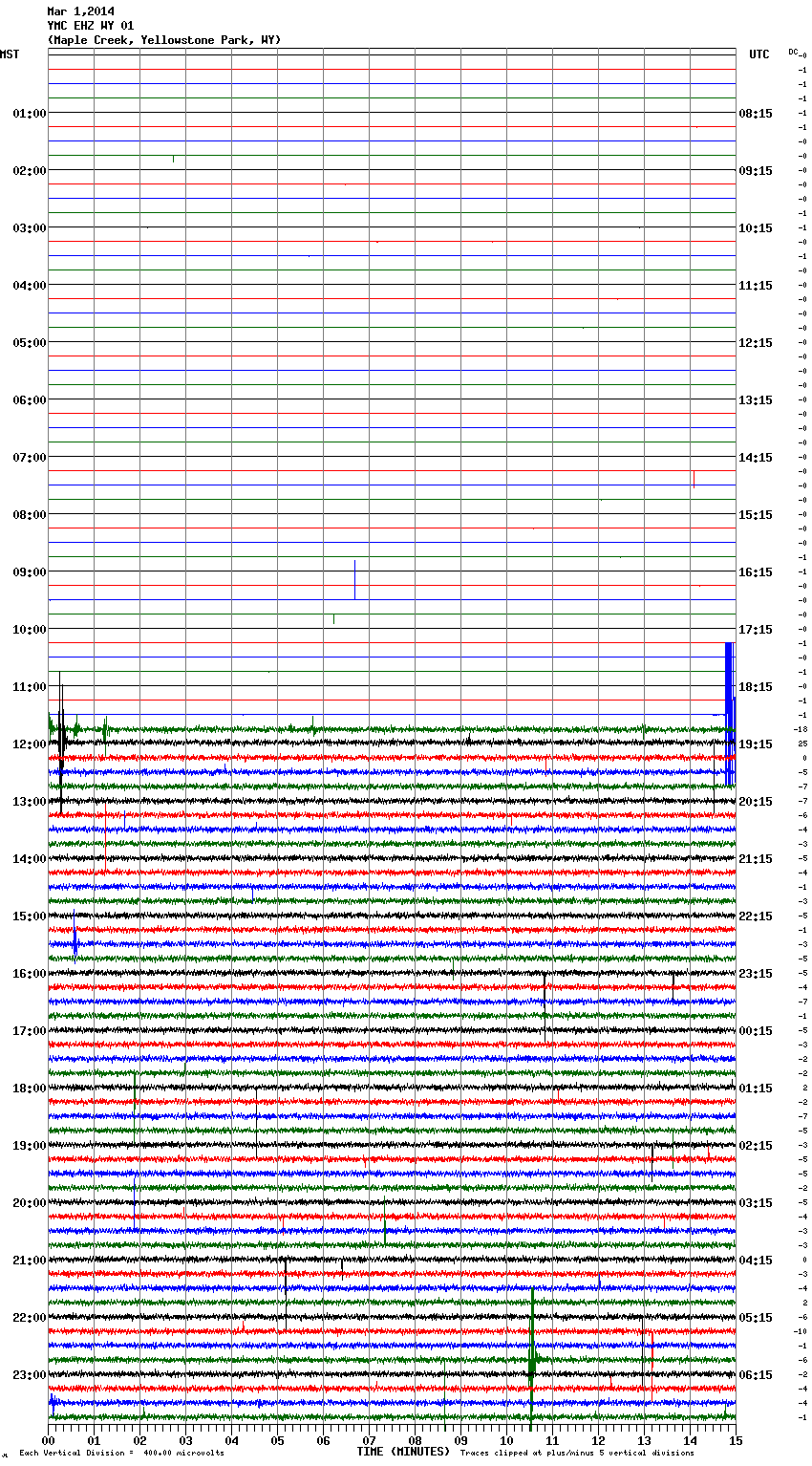Click the 22:15 UTC time label
The height and width of the screenshot is (1466, 812).
pos(756,916)
